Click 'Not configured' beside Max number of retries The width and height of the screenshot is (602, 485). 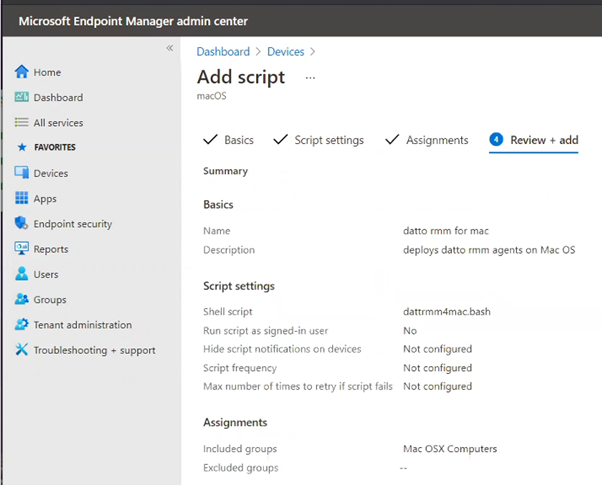pyautogui.click(x=438, y=386)
